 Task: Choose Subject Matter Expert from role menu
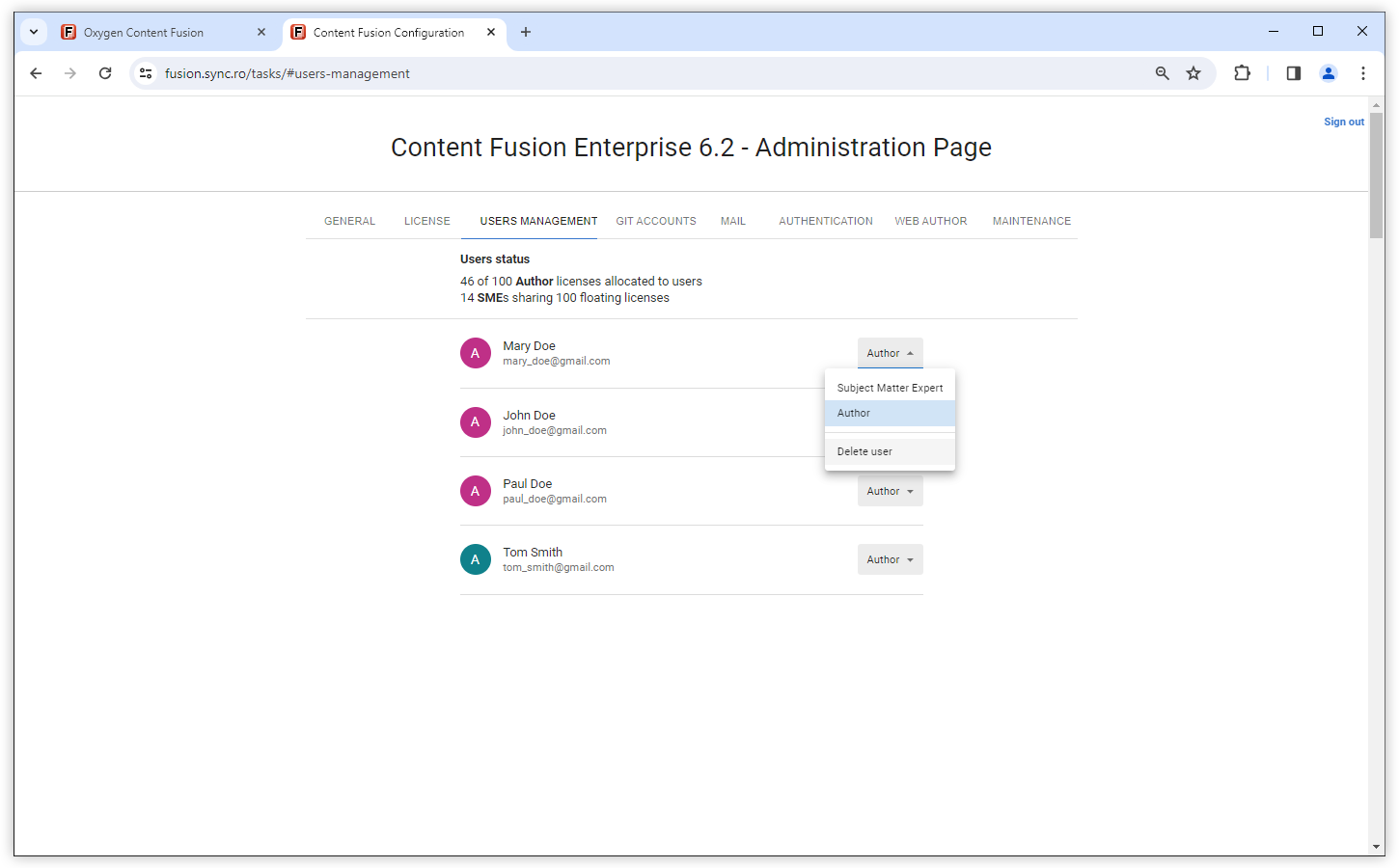(x=890, y=388)
